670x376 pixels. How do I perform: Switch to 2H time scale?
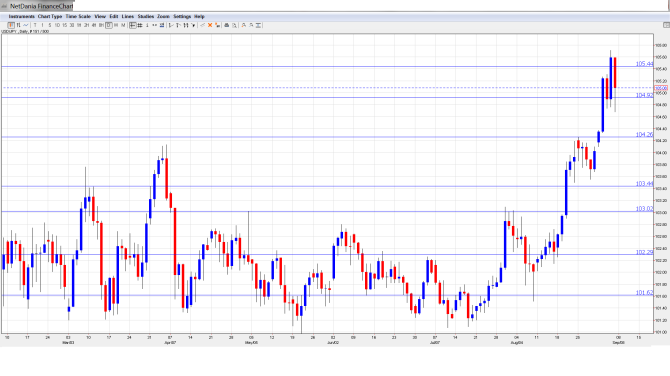(86, 25)
